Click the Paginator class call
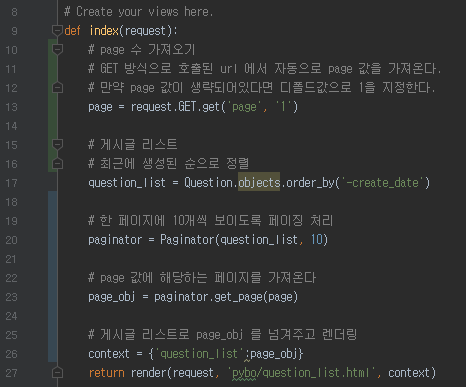The image size is (466, 387). (187, 240)
